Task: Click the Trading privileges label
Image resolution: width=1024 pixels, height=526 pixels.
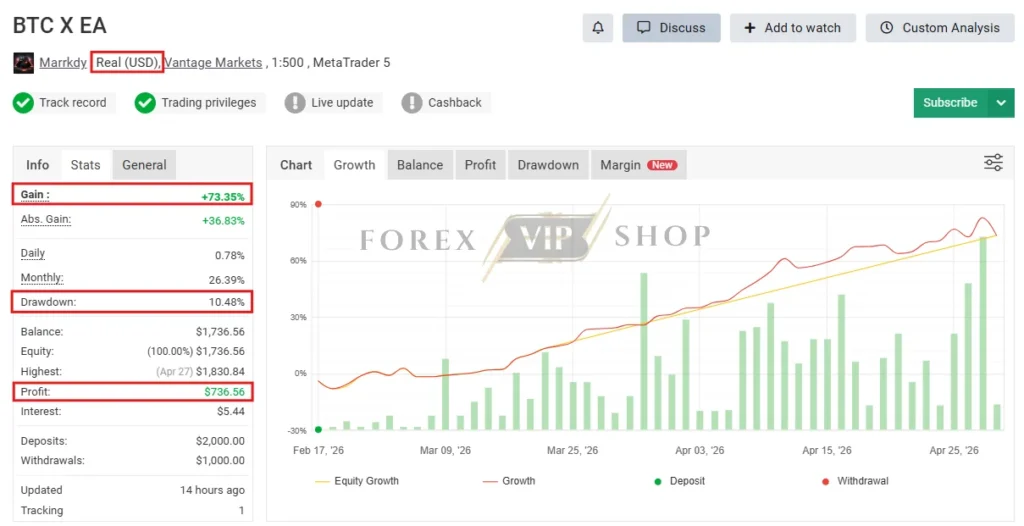Action: [209, 103]
